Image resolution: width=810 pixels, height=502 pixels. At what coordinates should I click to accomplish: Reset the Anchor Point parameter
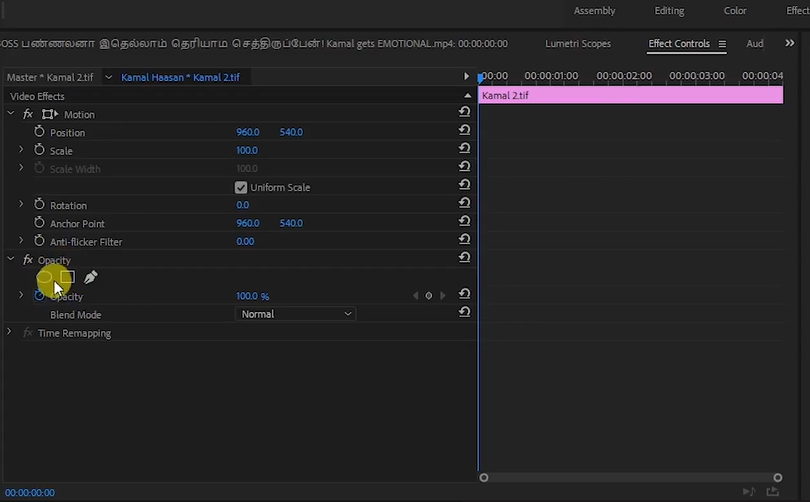click(x=464, y=221)
